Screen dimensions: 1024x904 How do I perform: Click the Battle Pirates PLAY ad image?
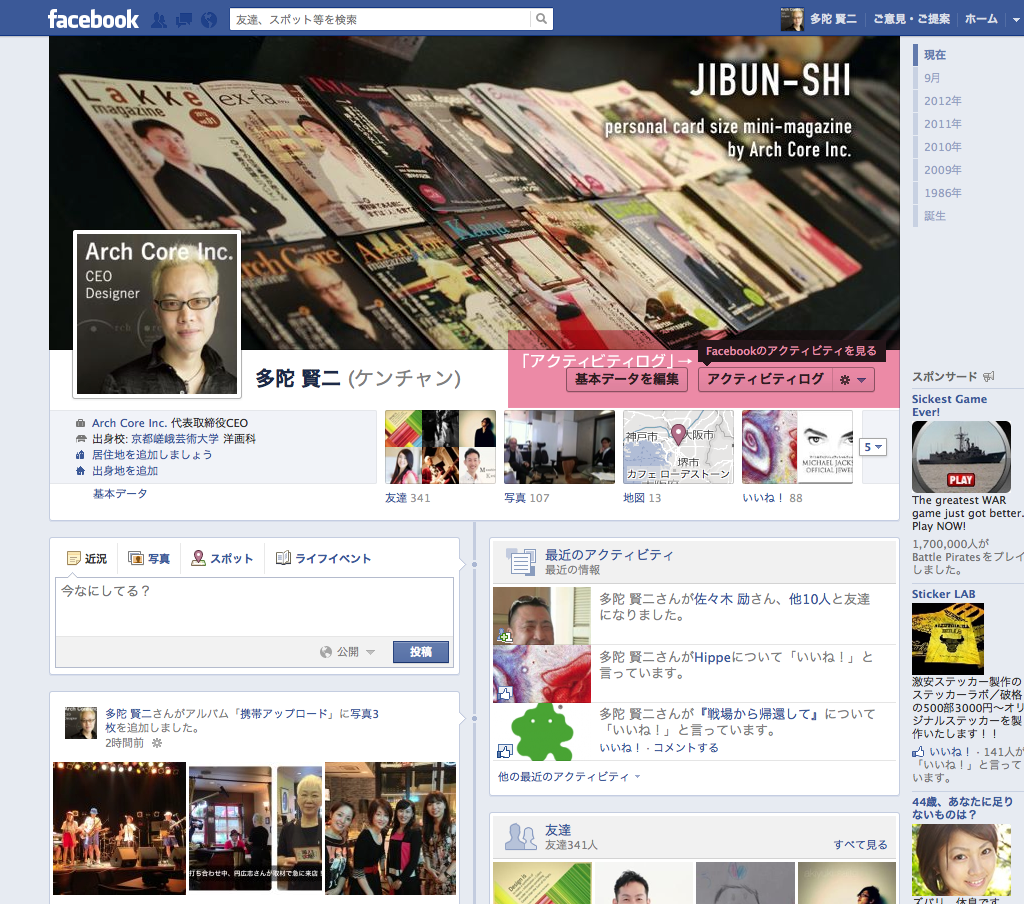coord(961,457)
